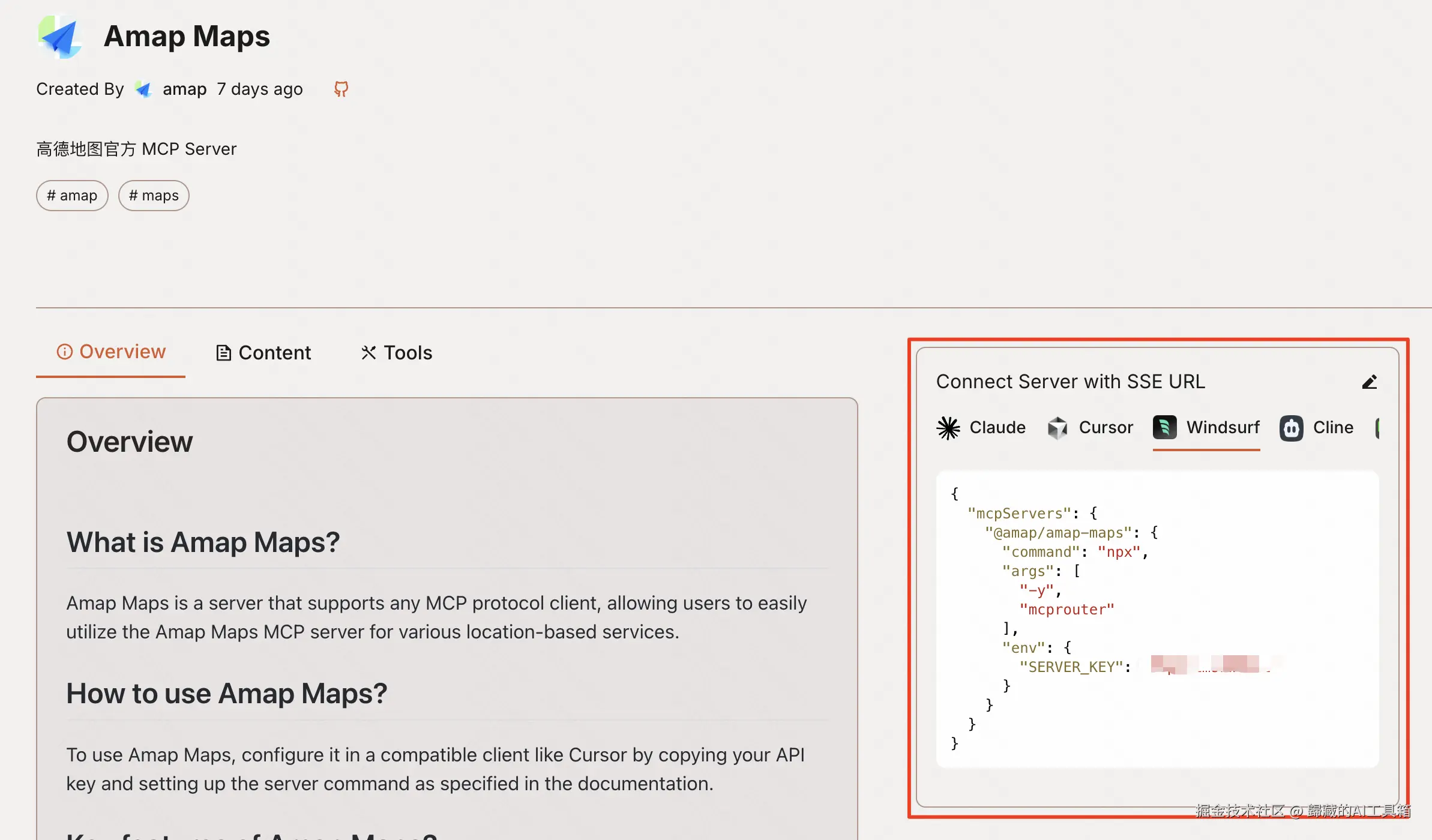Click the # amap tag
This screenshot has width=1432, height=840.
(72, 196)
